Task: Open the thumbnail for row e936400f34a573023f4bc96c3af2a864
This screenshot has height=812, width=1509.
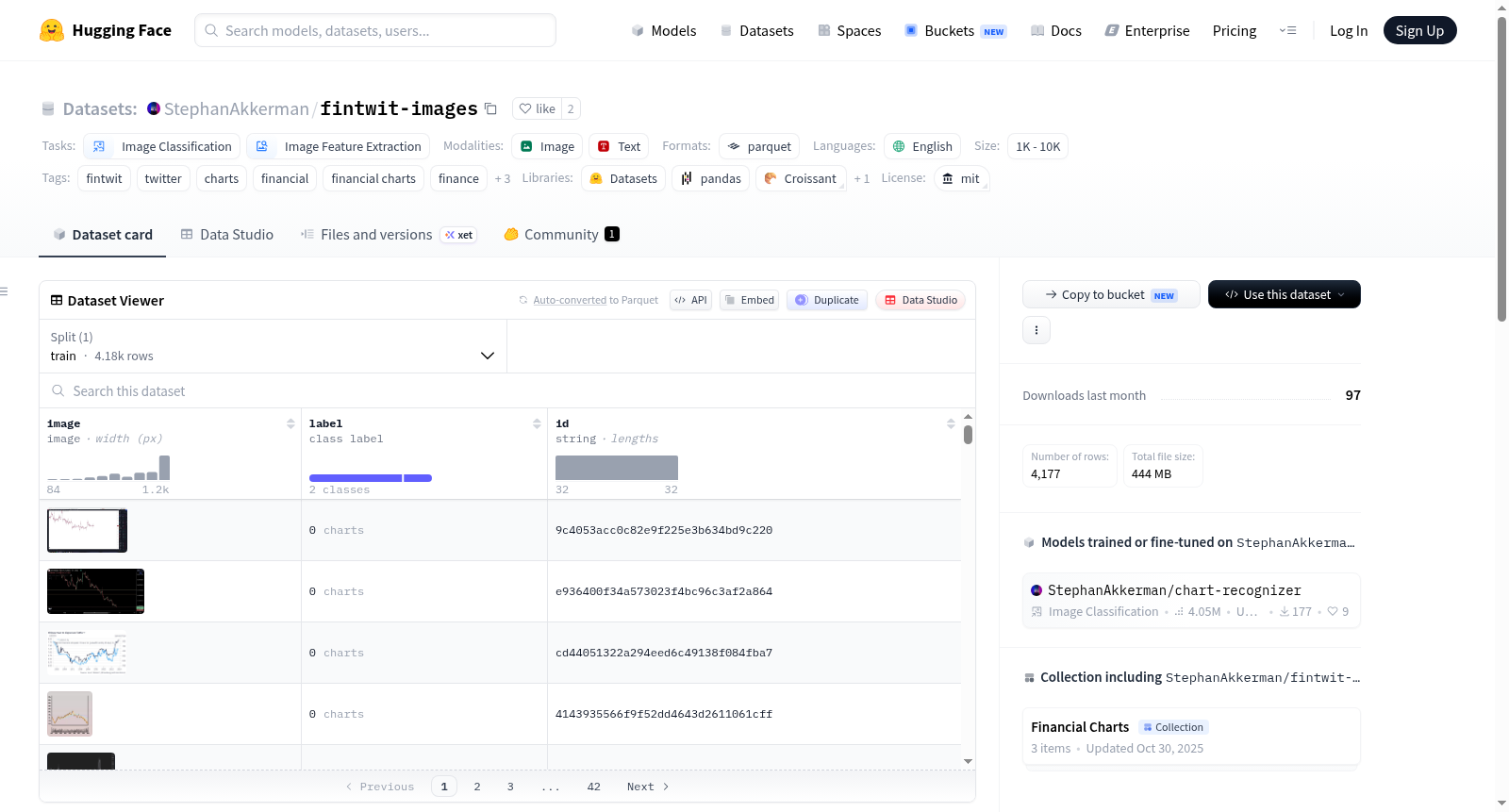Action: click(x=95, y=591)
